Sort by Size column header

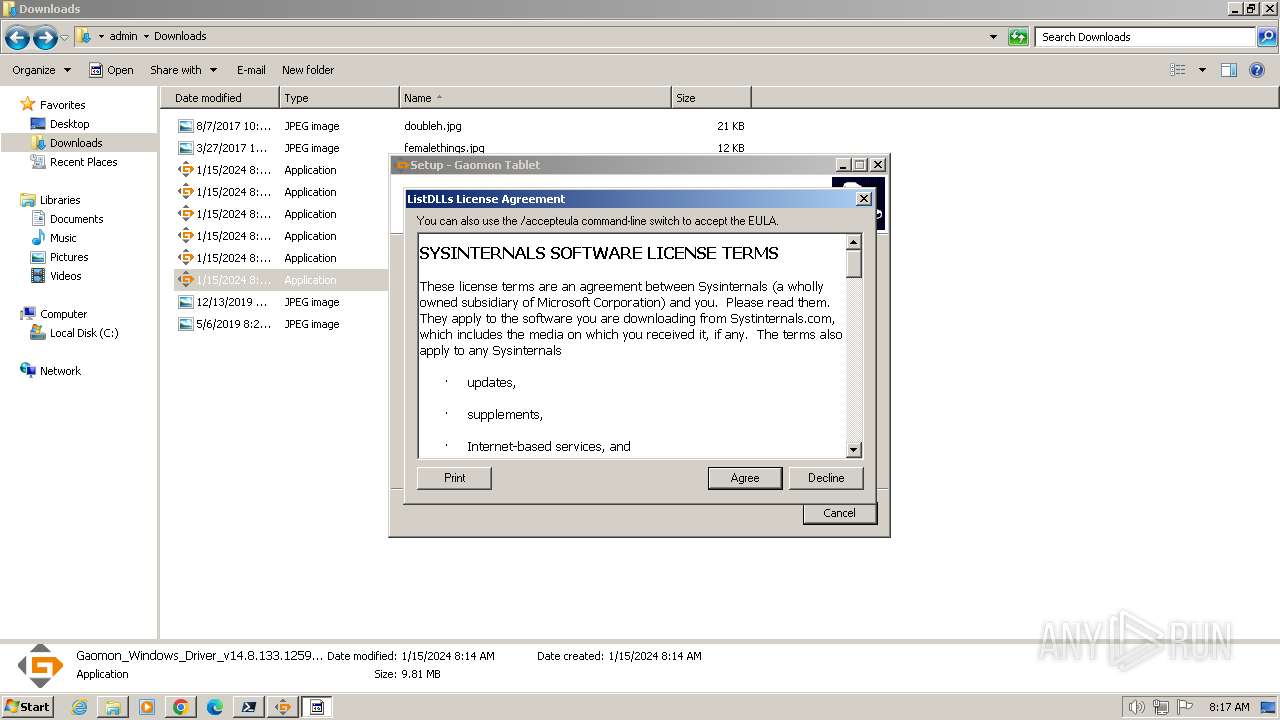tap(711, 98)
